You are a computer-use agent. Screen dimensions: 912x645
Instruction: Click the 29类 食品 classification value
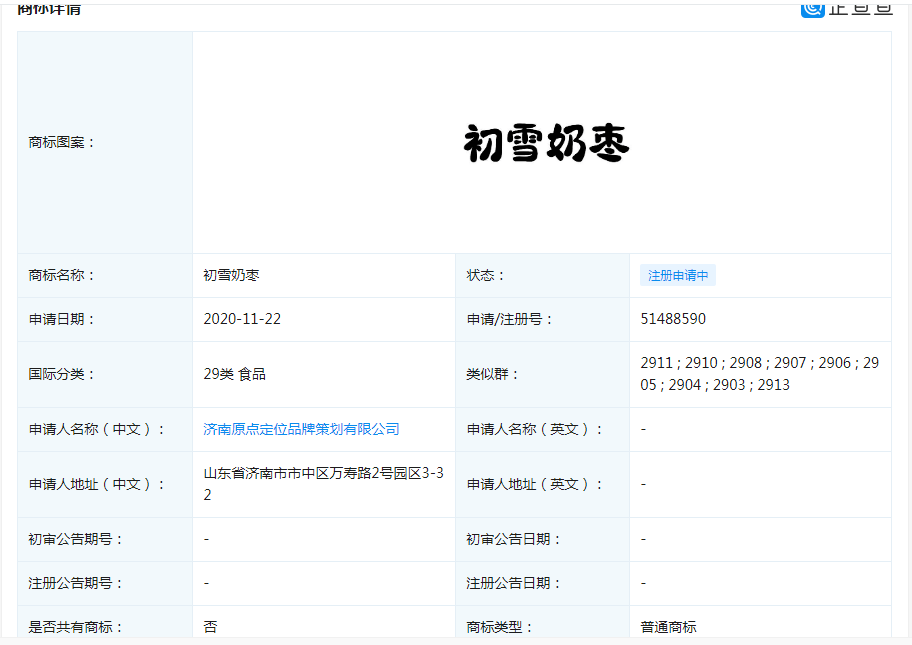point(234,374)
